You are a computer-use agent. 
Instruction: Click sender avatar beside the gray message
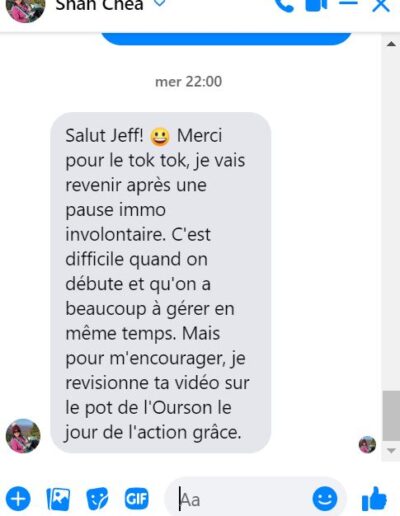click(x=23, y=436)
